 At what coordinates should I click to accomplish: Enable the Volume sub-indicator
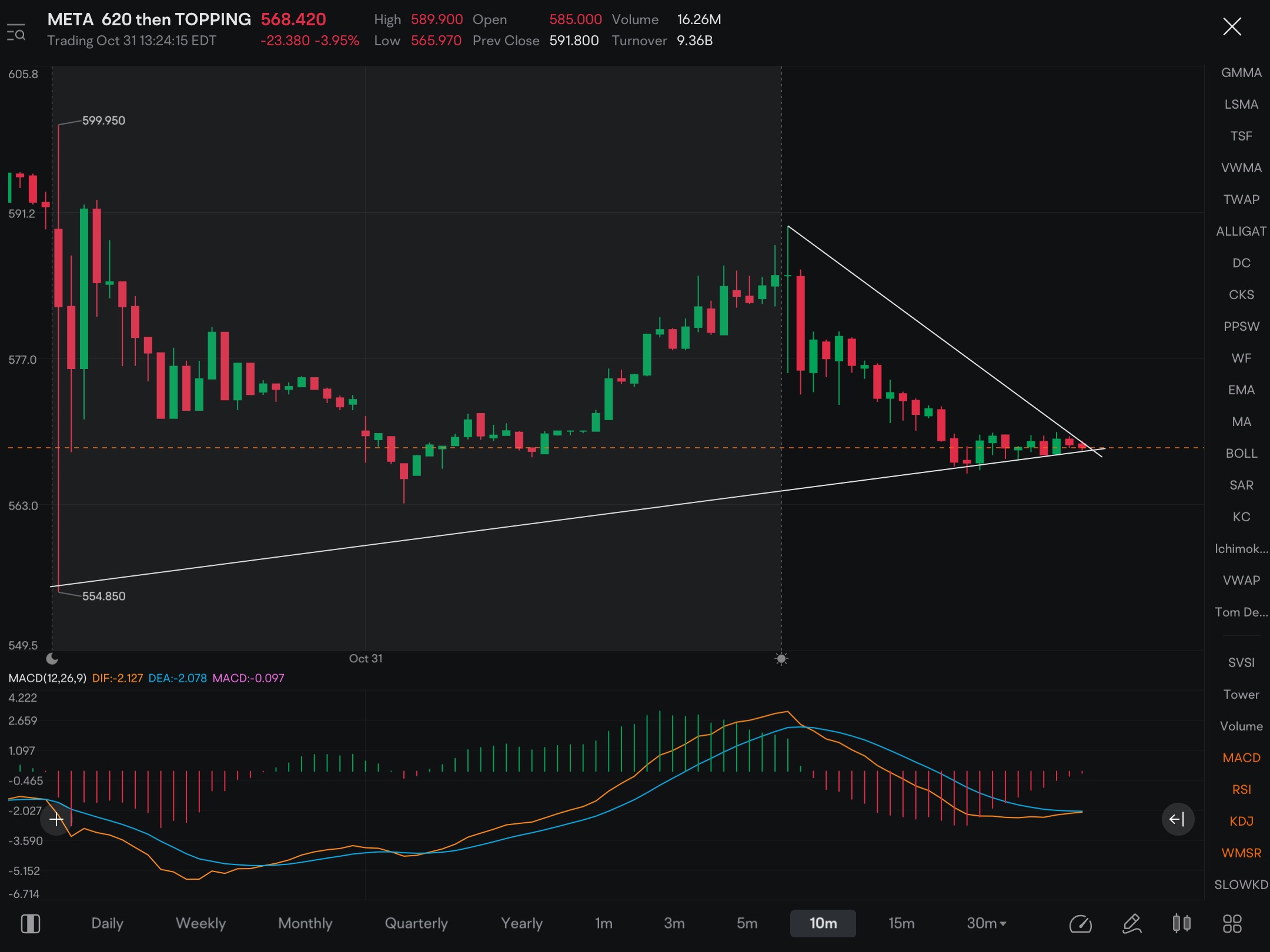tap(1241, 726)
